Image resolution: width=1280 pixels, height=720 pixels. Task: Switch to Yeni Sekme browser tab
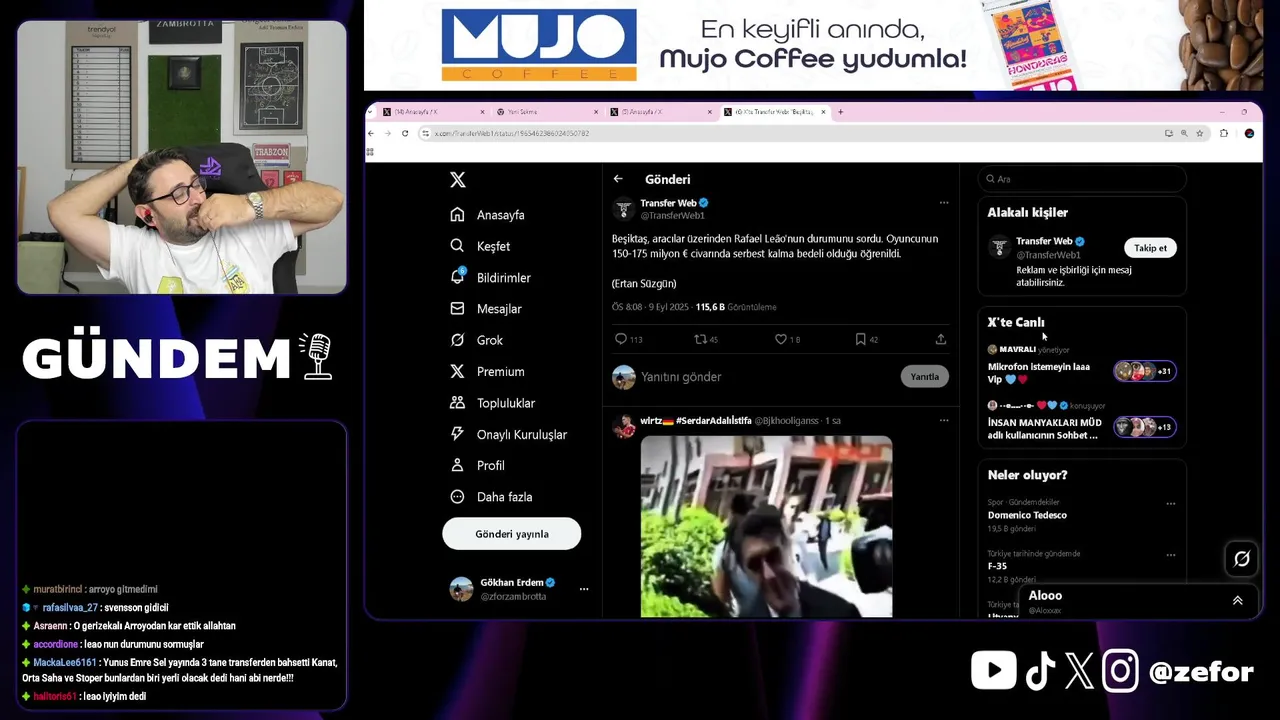(545, 112)
